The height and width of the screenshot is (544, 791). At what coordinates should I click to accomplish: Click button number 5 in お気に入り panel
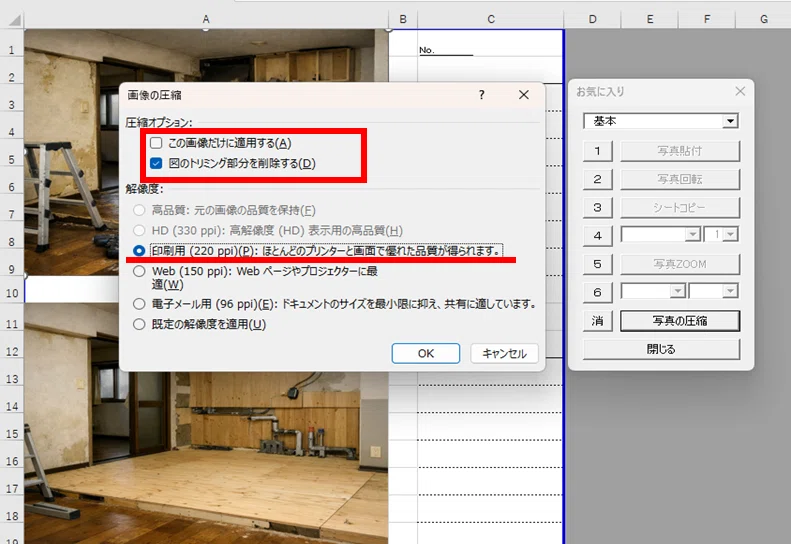[x=598, y=264]
